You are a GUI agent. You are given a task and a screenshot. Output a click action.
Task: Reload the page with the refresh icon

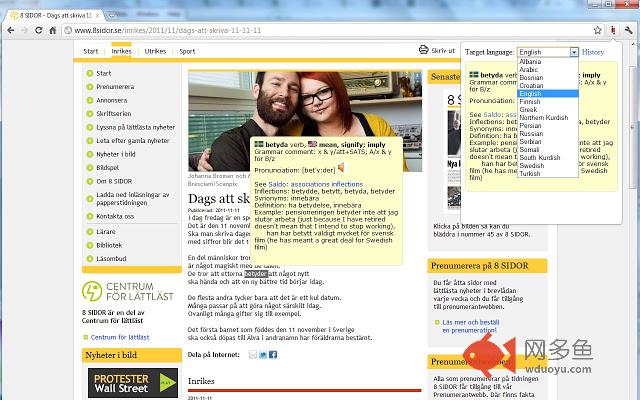click(38, 30)
